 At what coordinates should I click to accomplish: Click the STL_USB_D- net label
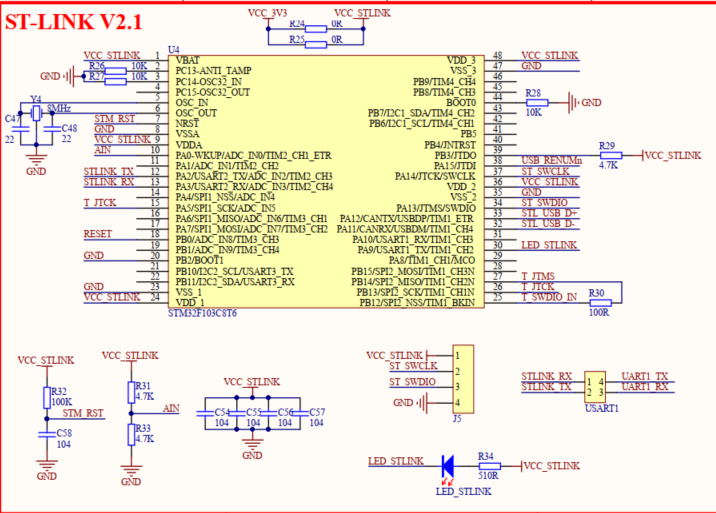pyautogui.click(x=548, y=224)
